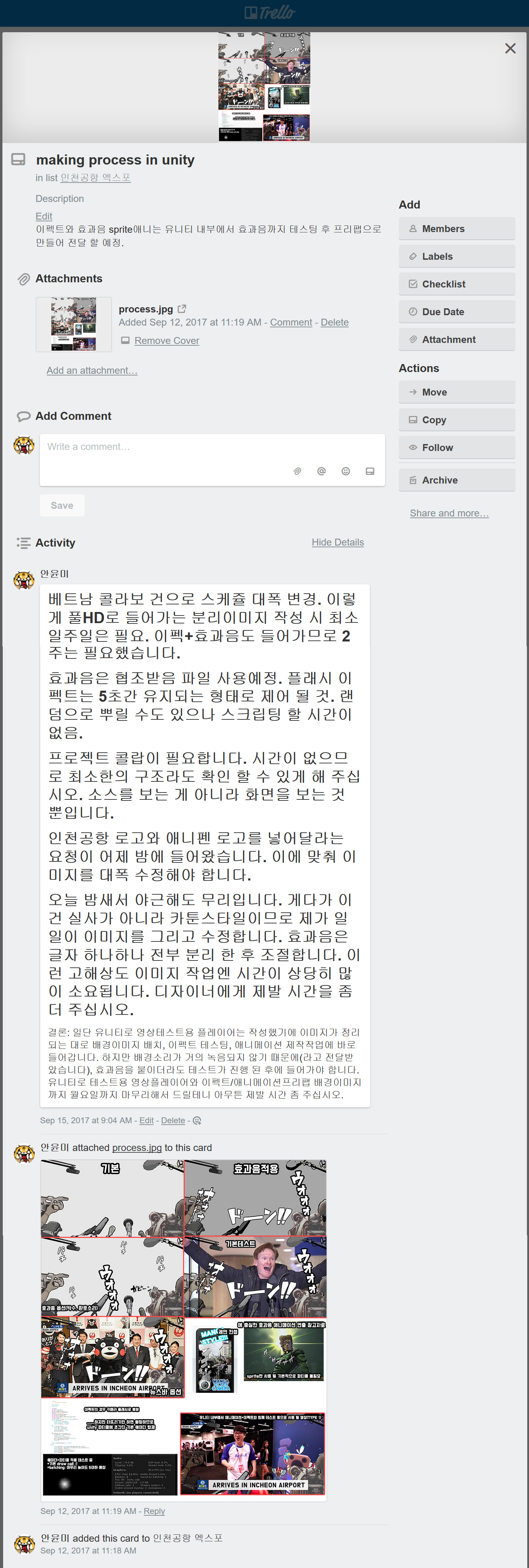Open the Labels picker
The height and width of the screenshot is (1568, 529).
[457, 256]
